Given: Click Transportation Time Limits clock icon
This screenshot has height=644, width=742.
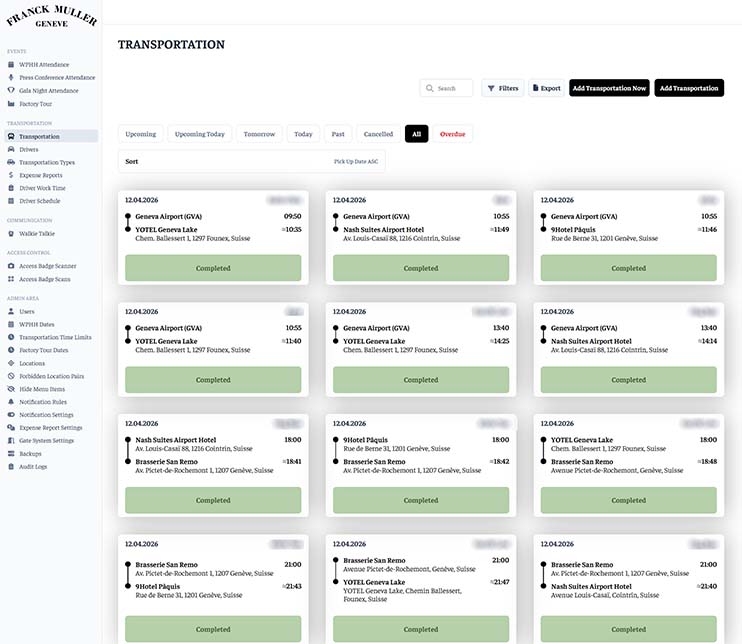Looking at the screenshot, I should (x=11, y=337).
